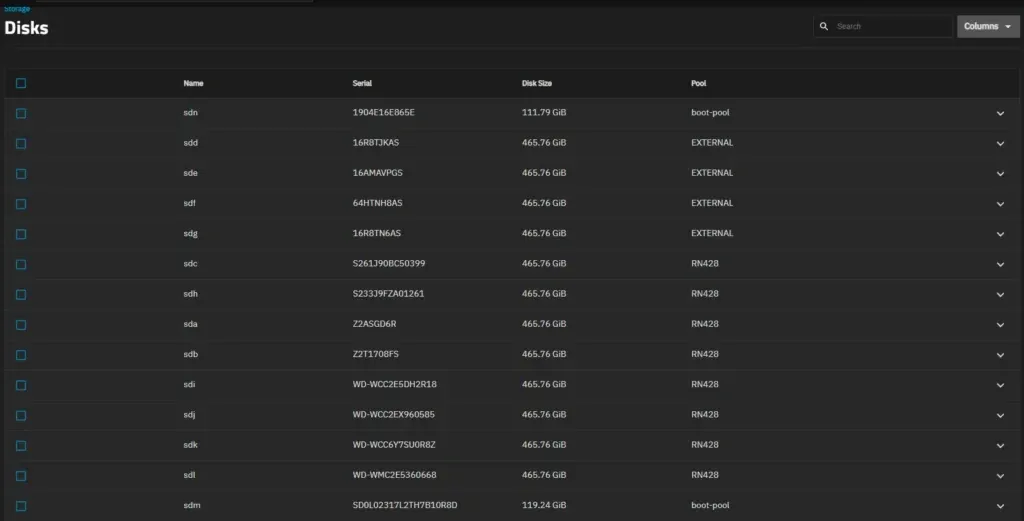The width and height of the screenshot is (1024, 521).
Task: Sort by the Serial column header
Action: click(x=362, y=83)
